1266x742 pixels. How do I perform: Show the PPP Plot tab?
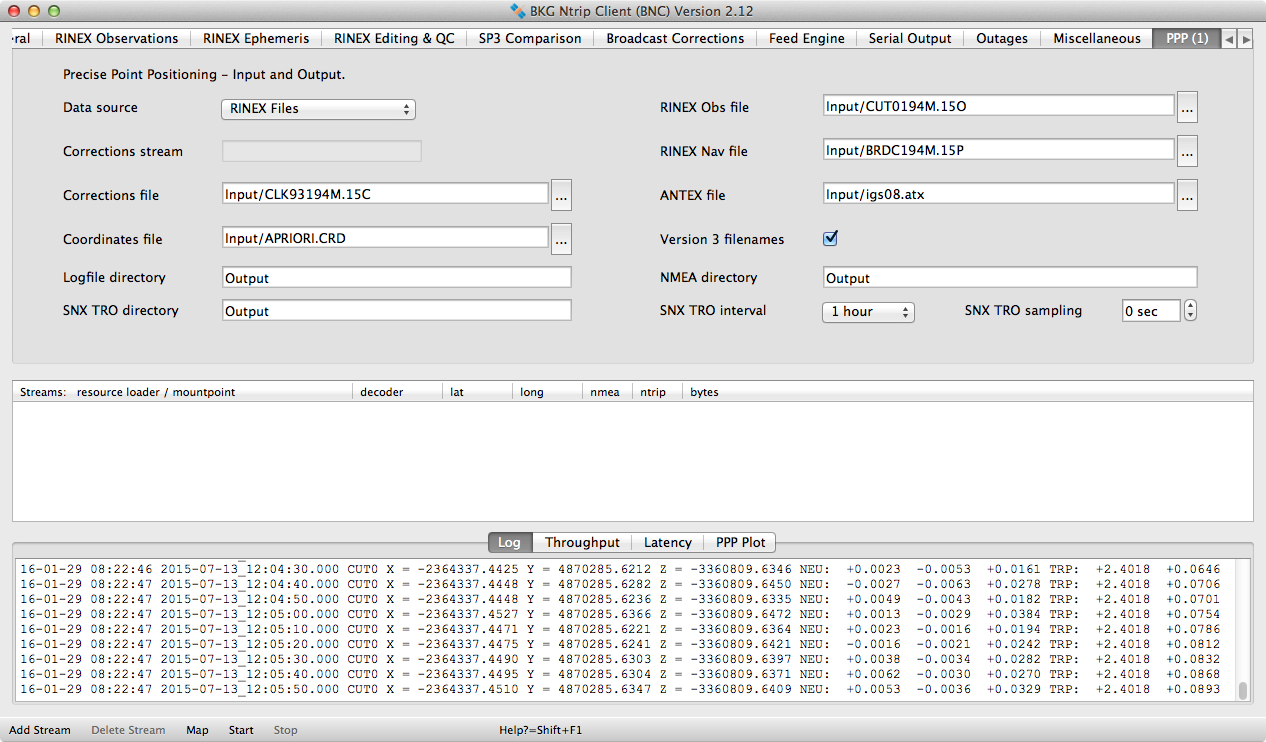pyautogui.click(x=740, y=543)
